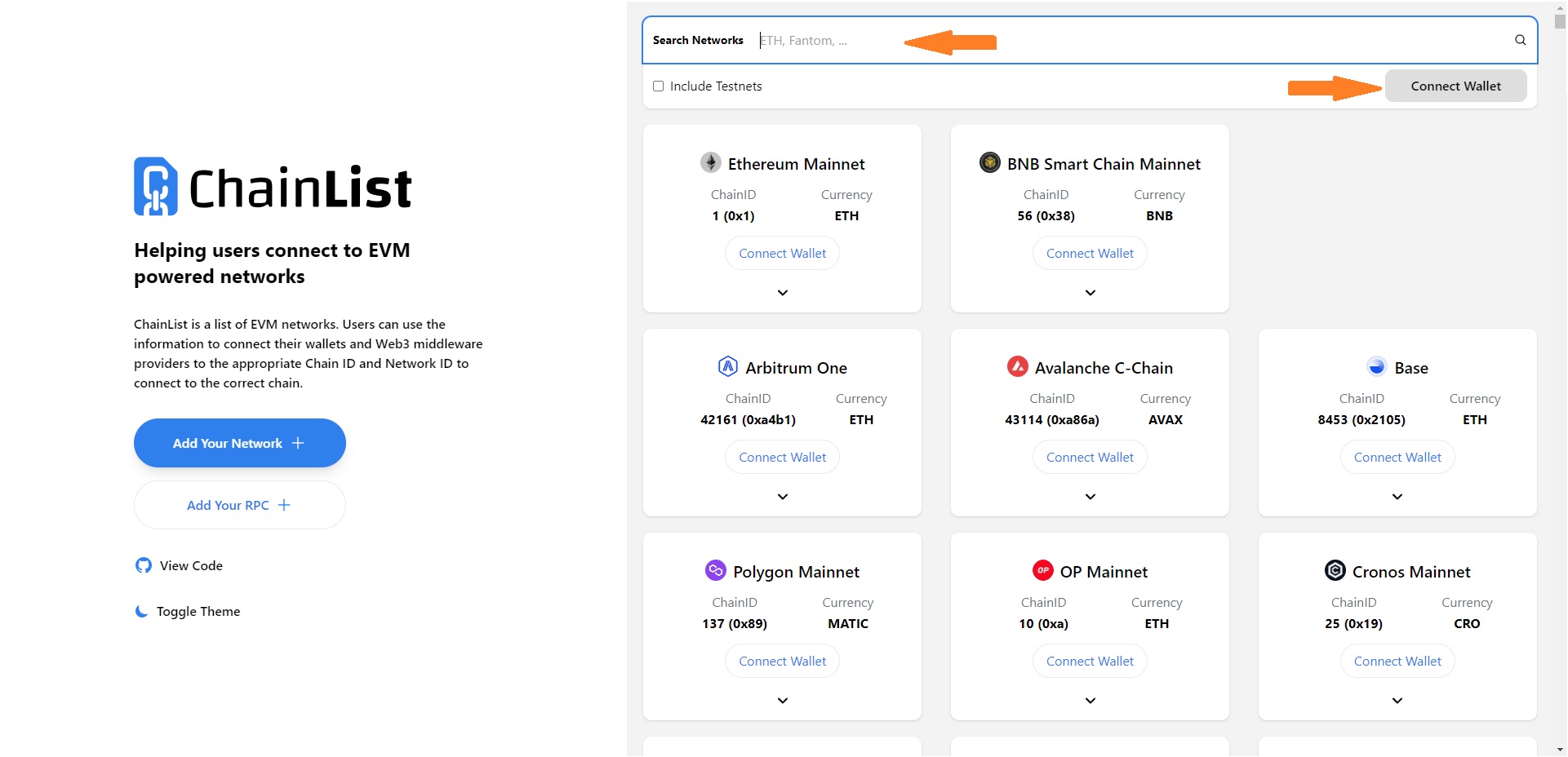
Task: Expand the OP Mainnet card details
Action: (1090, 701)
